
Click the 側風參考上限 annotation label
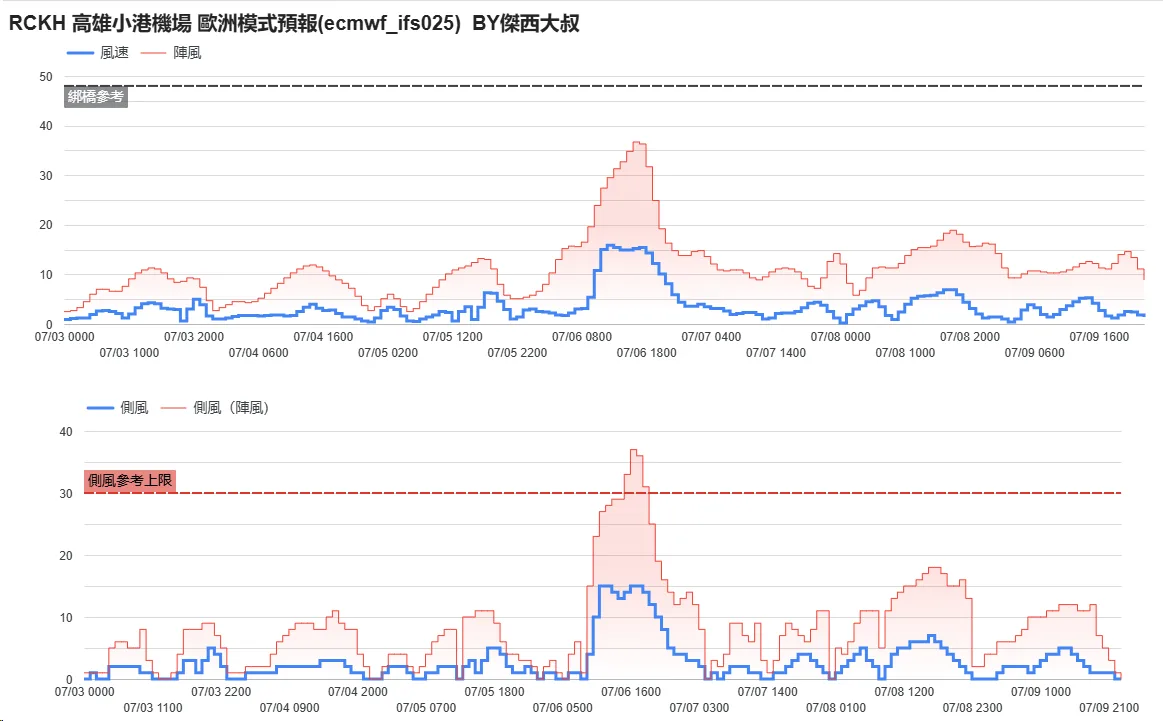130,481
